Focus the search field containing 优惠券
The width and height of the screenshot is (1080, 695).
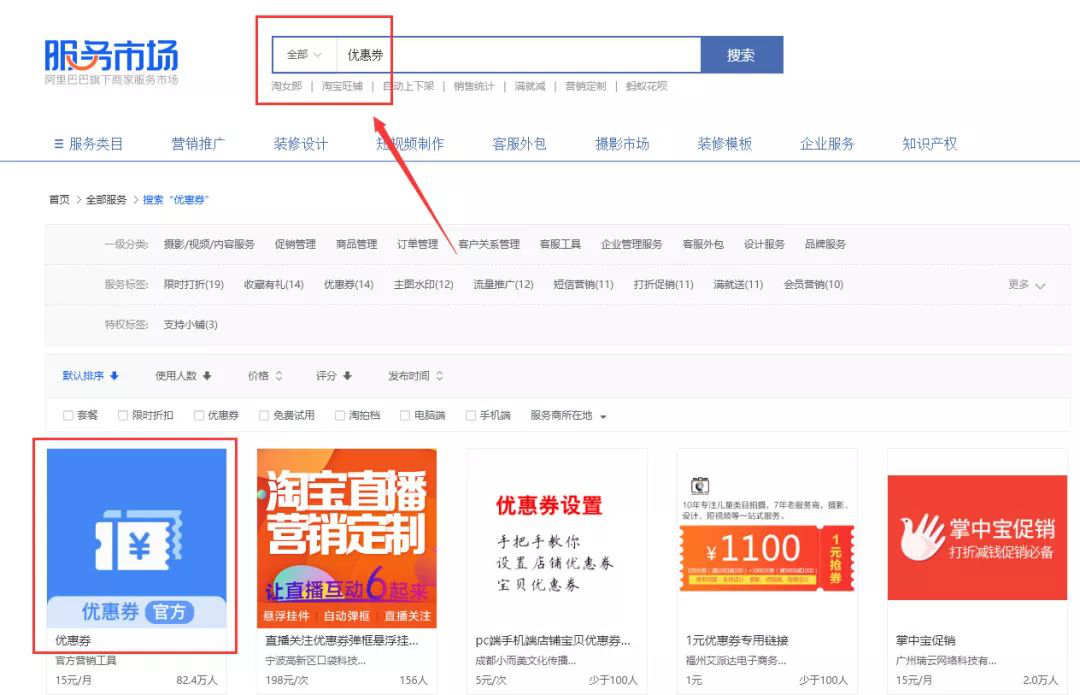coord(519,54)
